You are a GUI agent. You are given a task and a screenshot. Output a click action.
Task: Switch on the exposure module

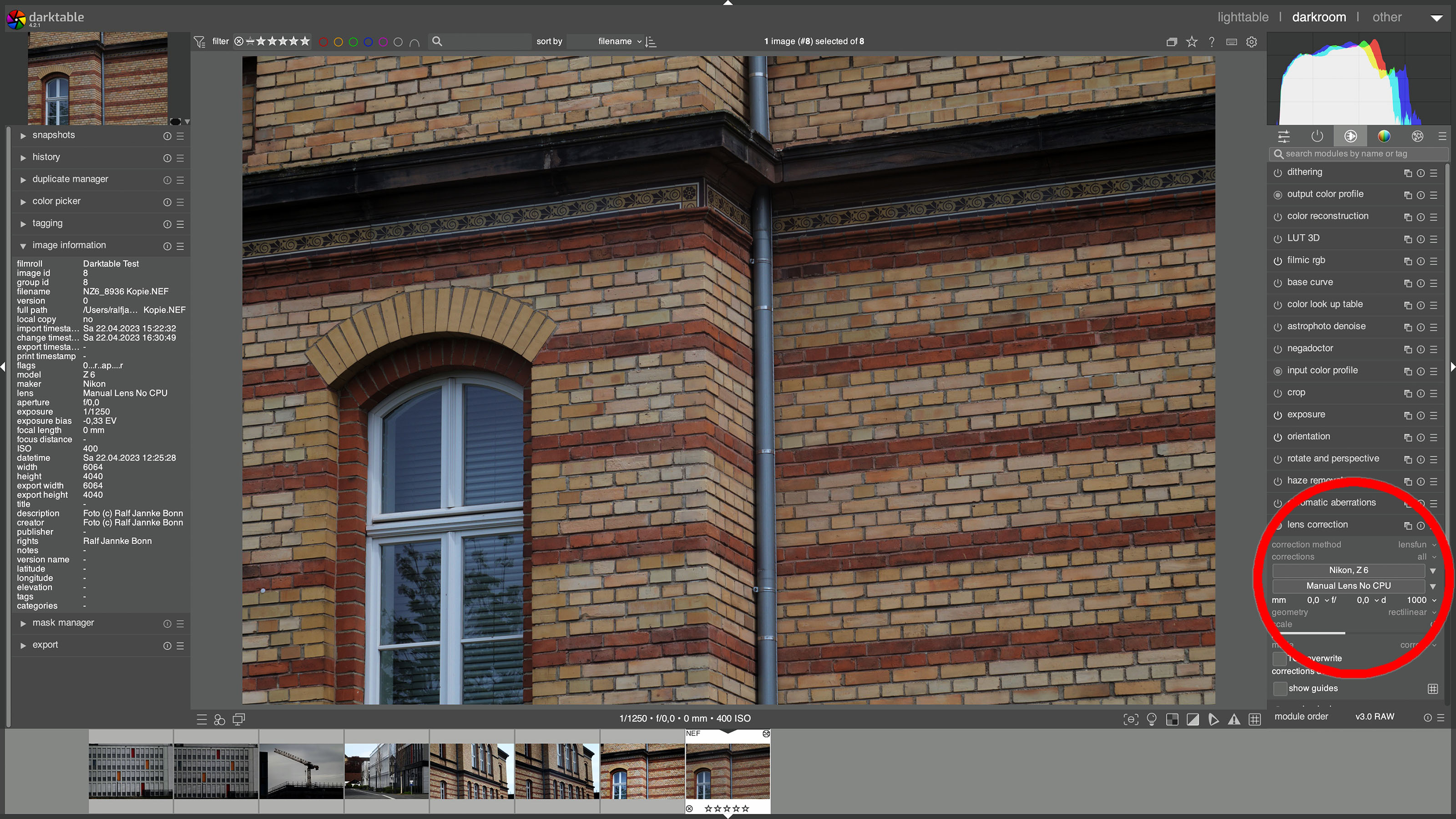[1277, 415]
